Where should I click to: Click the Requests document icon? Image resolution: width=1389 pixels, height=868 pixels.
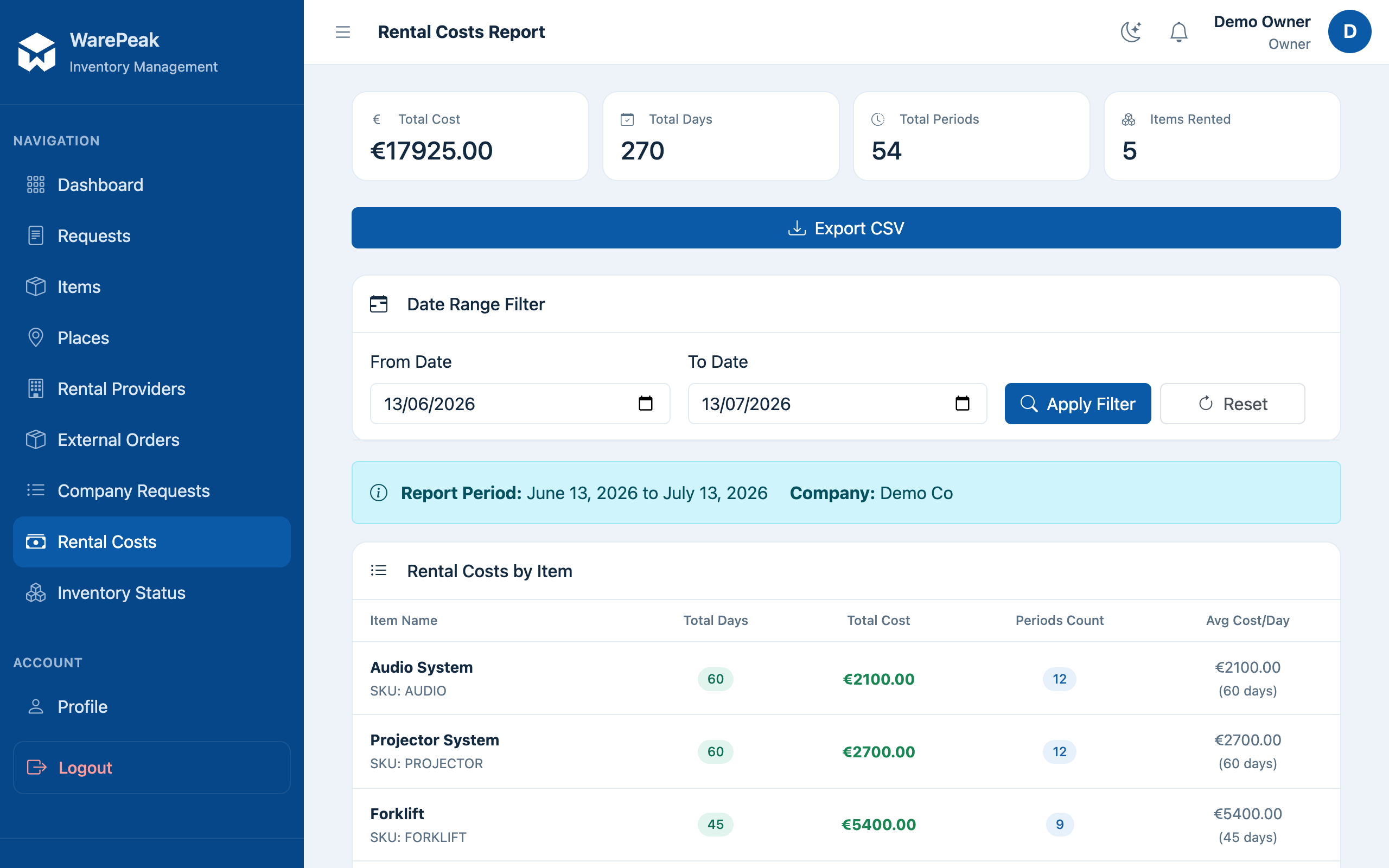point(36,236)
